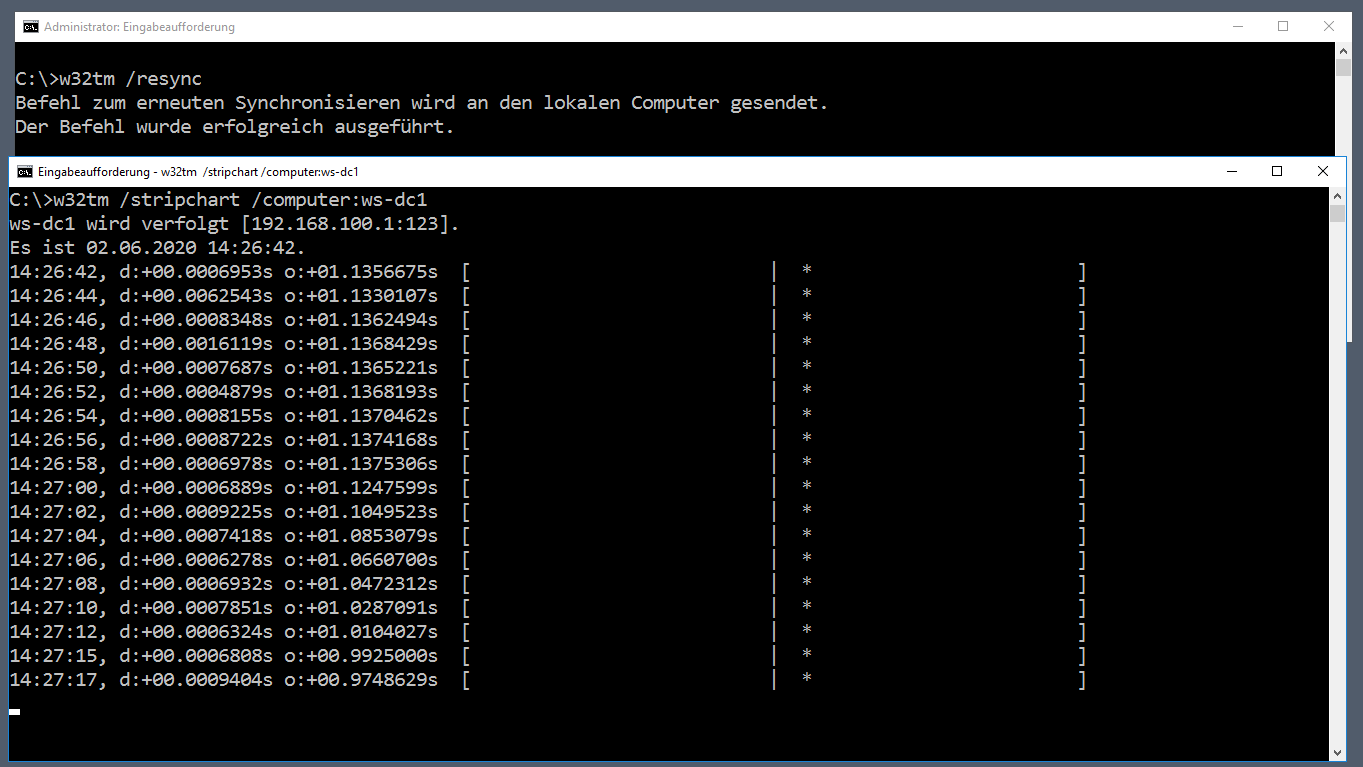
Task: Click the scrollbar thumb in the Administrator window
Action: click(x=1343, y=68)
